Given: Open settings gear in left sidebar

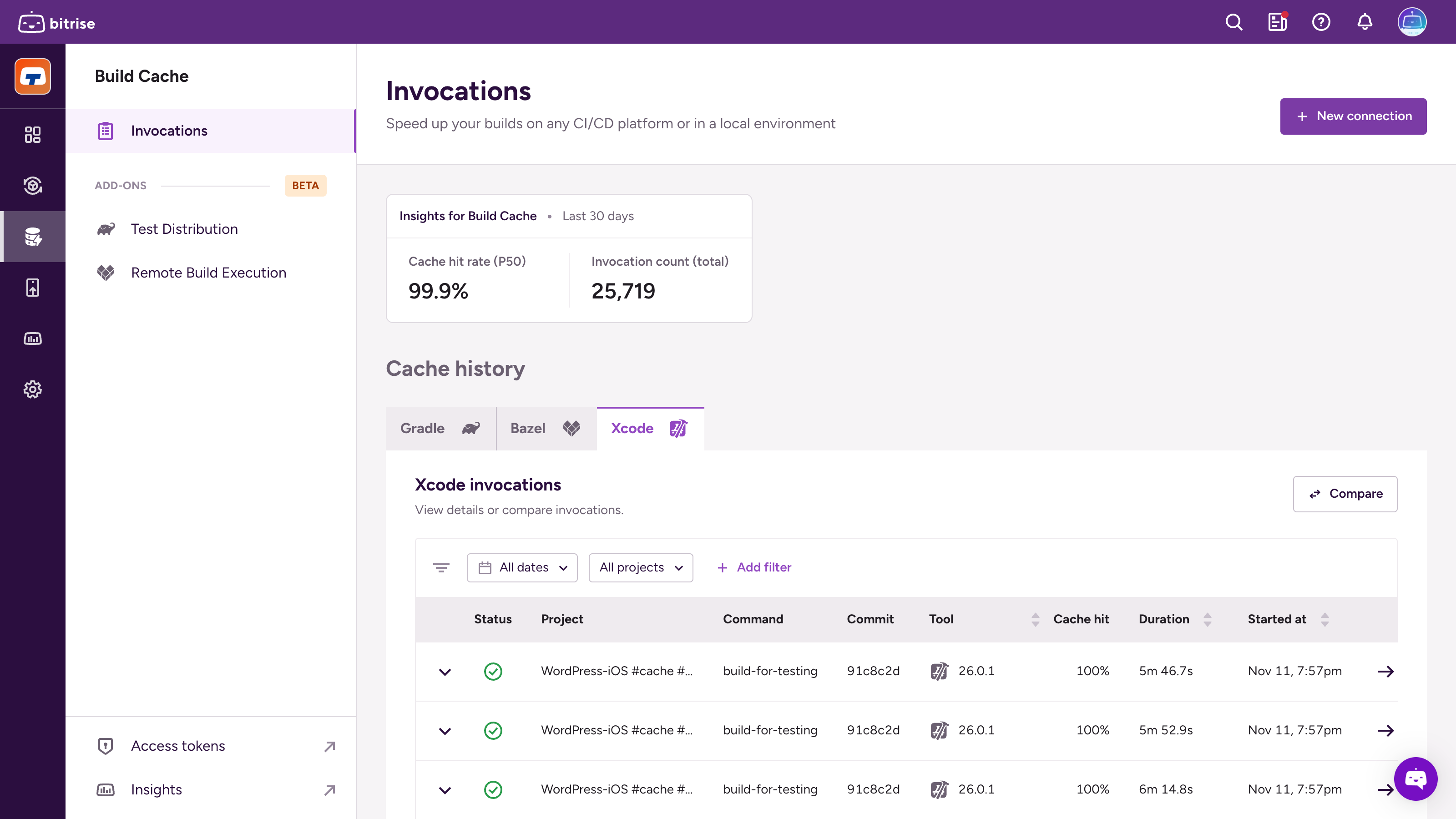Looking at the screenshot, I should pos(33,389).
